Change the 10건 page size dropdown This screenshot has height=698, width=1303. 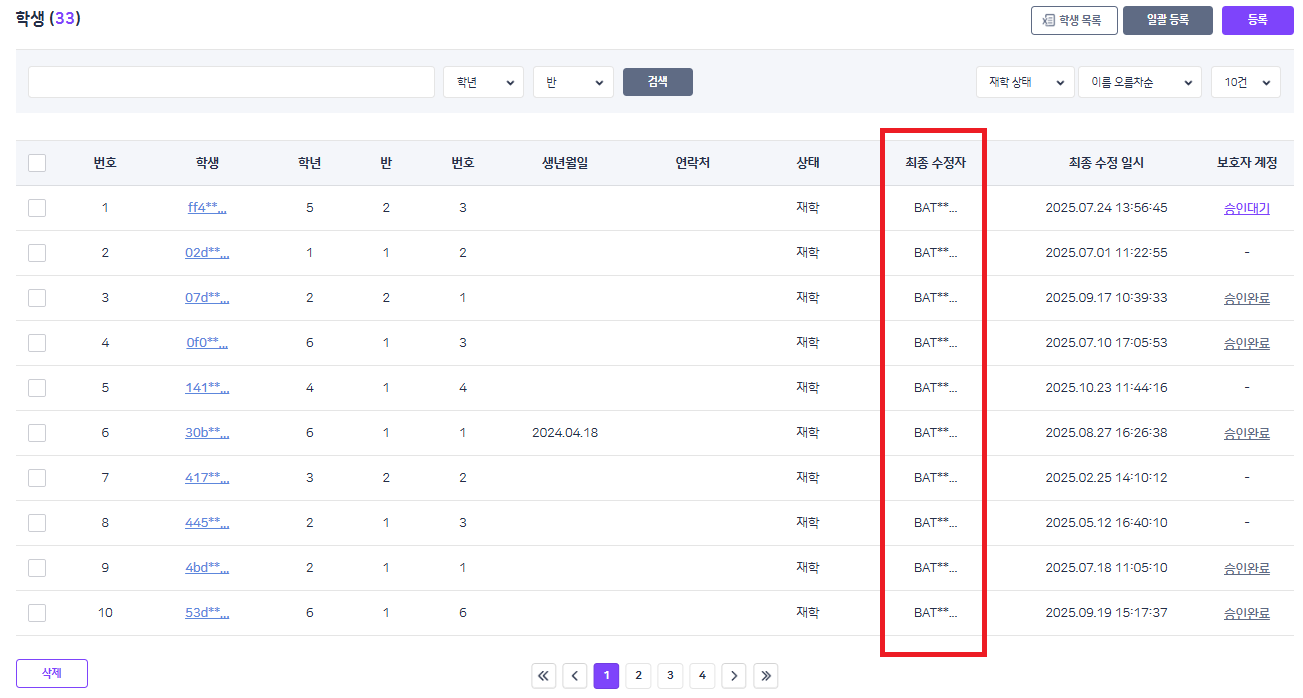point(1245,82)
